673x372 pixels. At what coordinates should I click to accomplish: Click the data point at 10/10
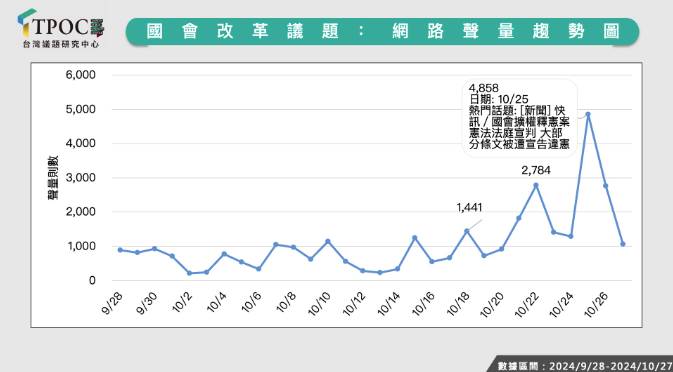[328, 241]
